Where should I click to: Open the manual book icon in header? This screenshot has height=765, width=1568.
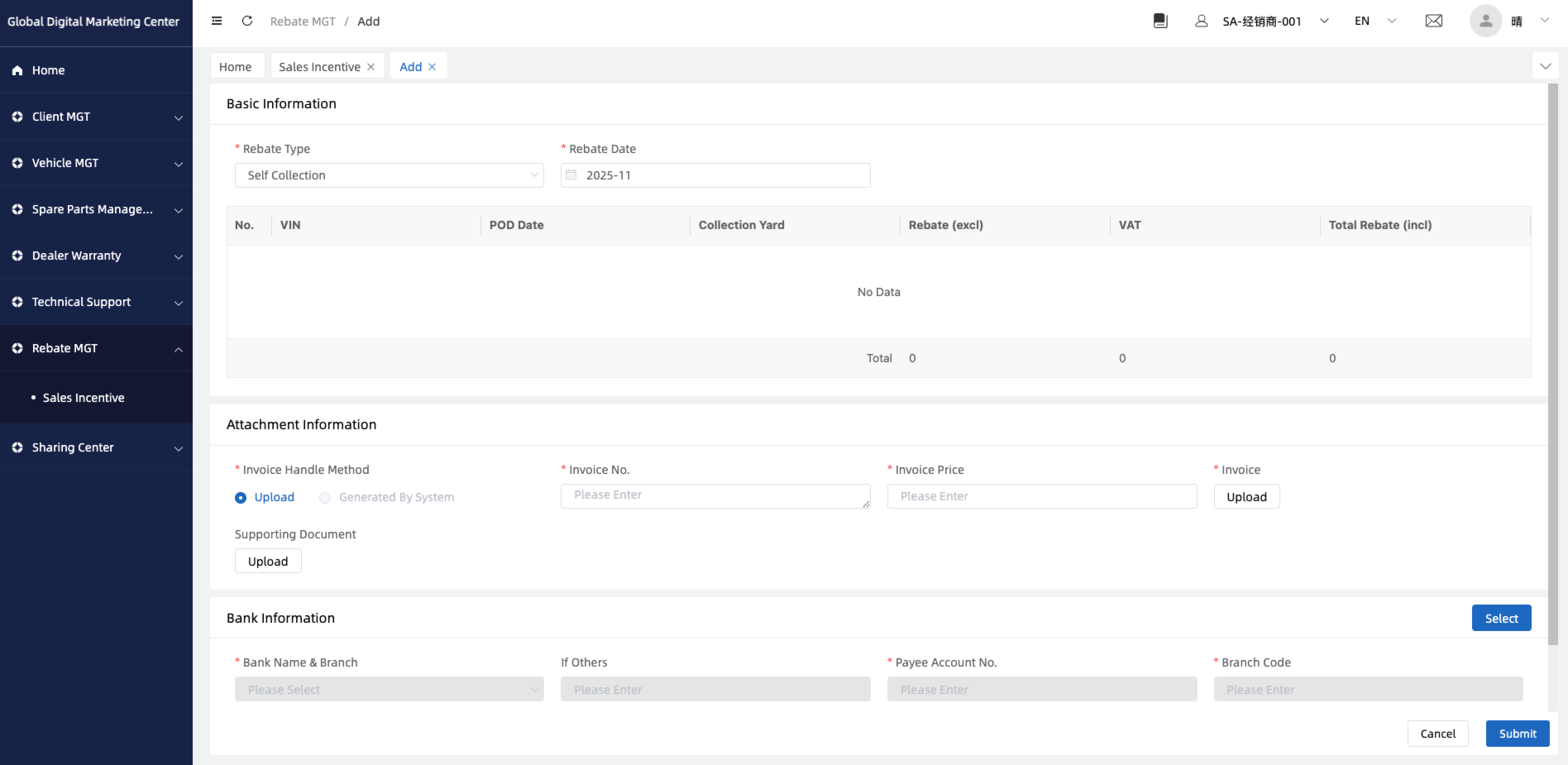coord(1160,22)
